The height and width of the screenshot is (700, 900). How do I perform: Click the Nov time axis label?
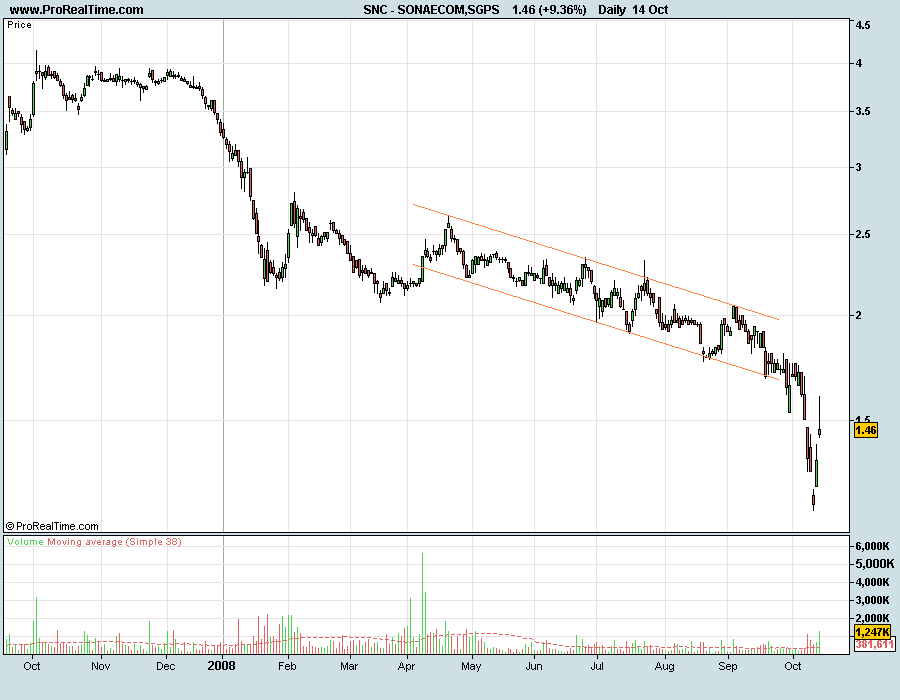(100, 666)
